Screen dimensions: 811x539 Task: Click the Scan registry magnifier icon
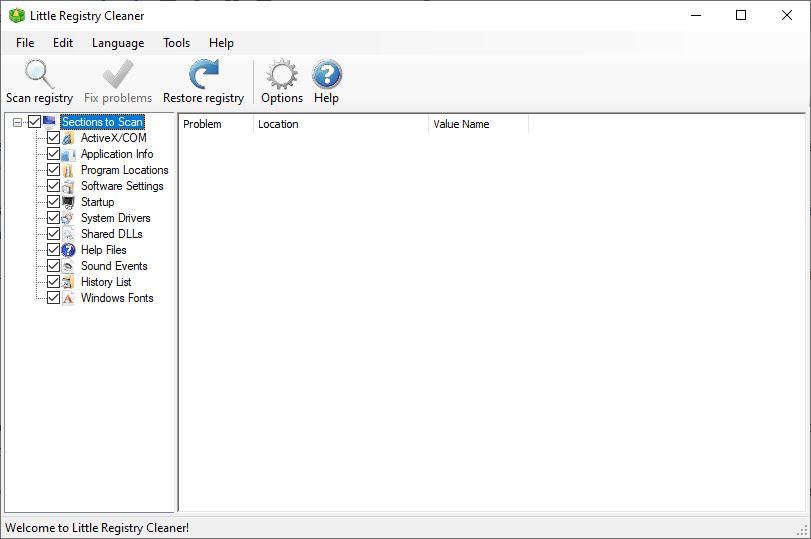[39, 75]
